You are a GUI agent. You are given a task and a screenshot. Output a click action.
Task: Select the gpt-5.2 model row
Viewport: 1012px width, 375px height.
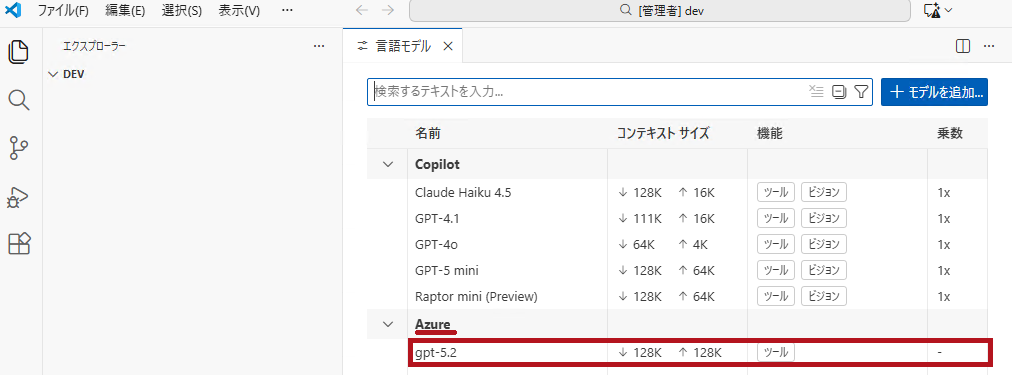678,352
